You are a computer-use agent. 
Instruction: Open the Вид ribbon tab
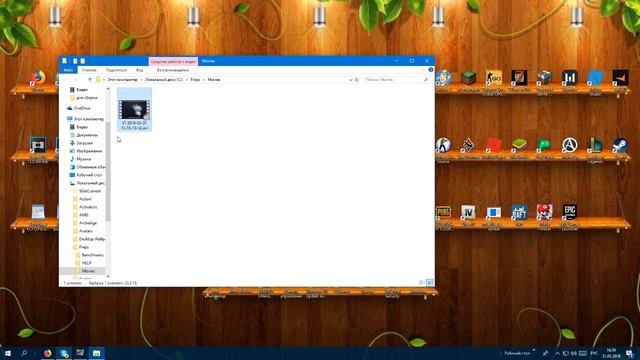(x=140, y=70)
